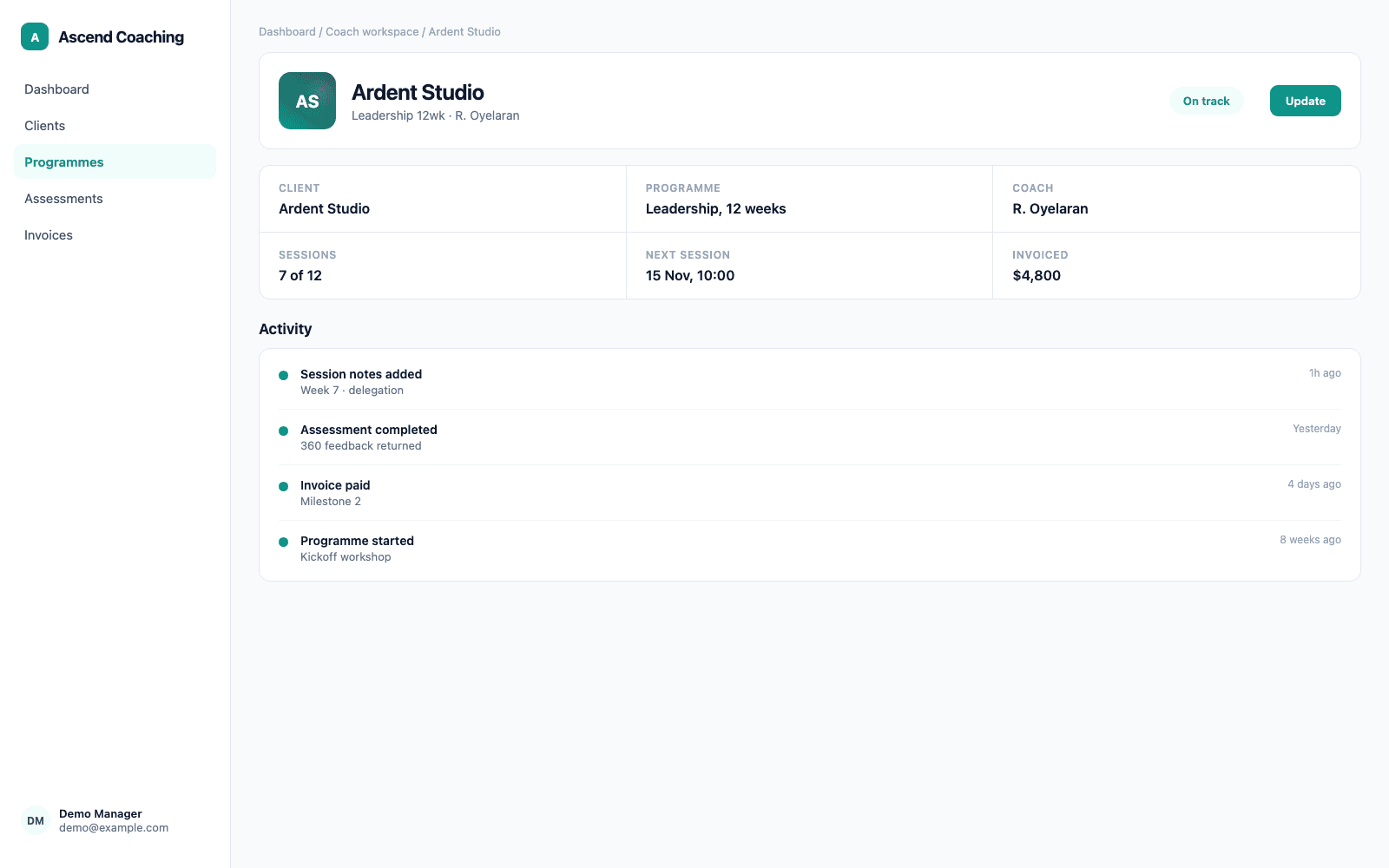Image resolution: width=1389 pixels, height=868 pixels.
Task: Click the green dot beside Invoice paid
Action: [283, 487]
